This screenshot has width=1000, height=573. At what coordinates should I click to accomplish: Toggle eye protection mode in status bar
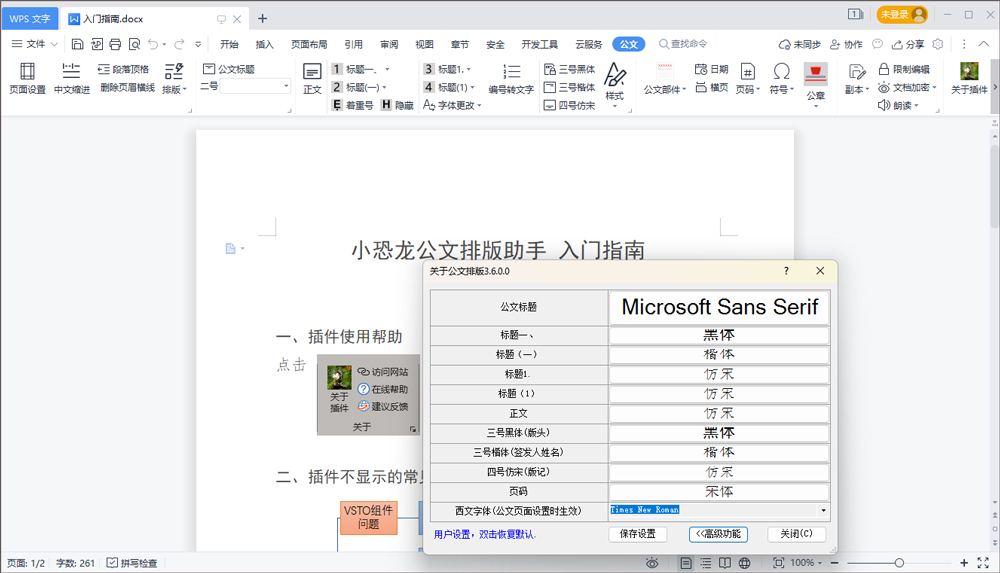coord(652,563)
